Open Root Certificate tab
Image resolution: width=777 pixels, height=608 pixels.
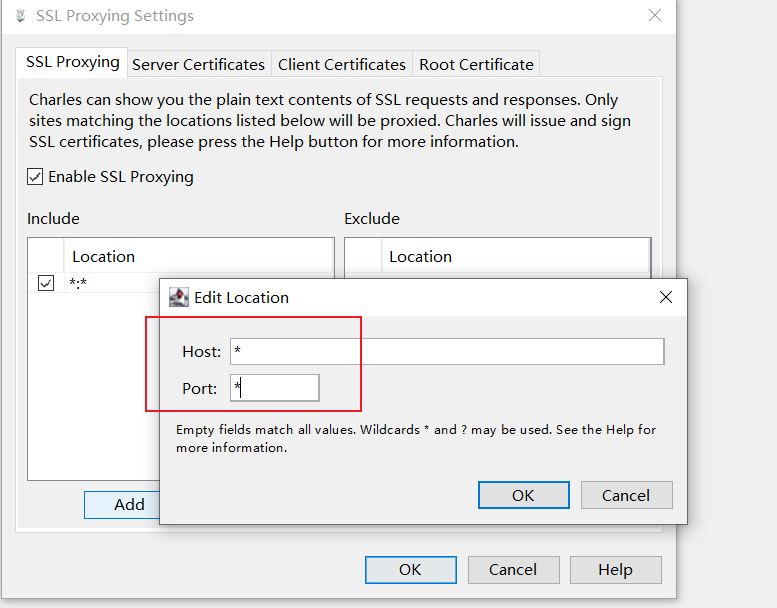[476, 64]
